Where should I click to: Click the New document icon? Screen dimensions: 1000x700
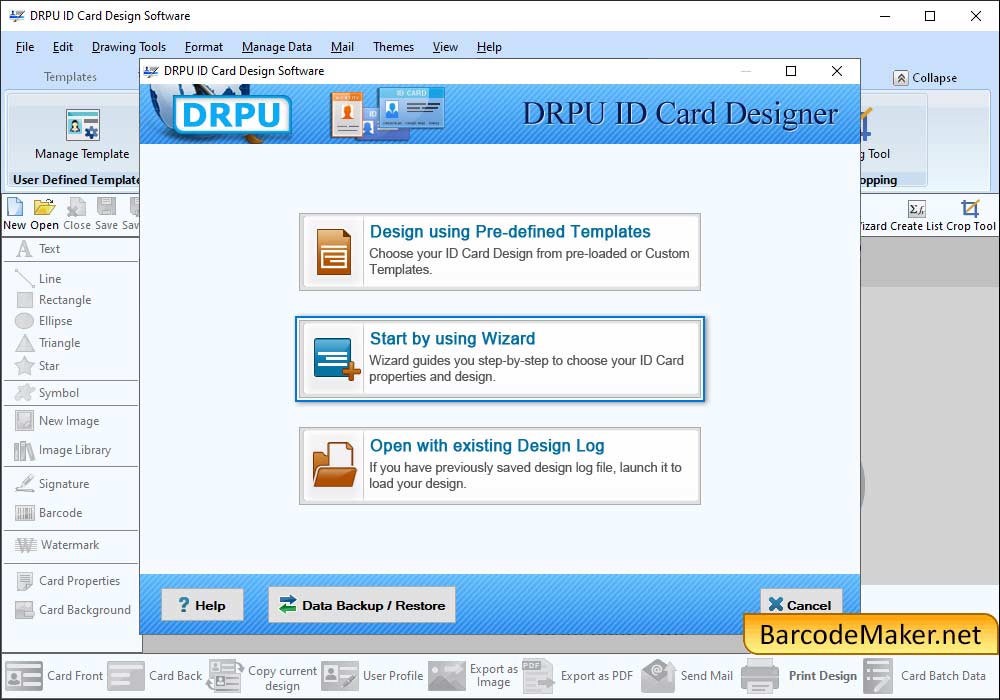15,207
